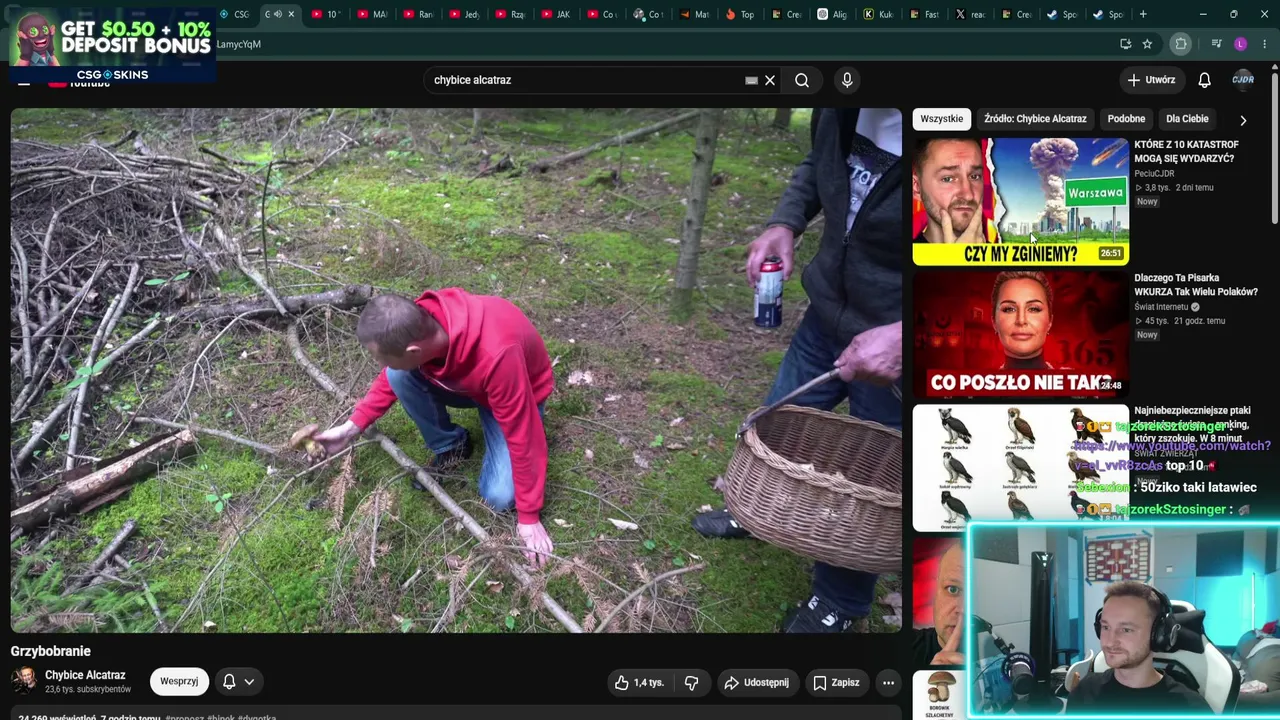Clear the search box with the X icon
The width and height of the screenshot is (1280, 720).
click(x=770, y=80)
